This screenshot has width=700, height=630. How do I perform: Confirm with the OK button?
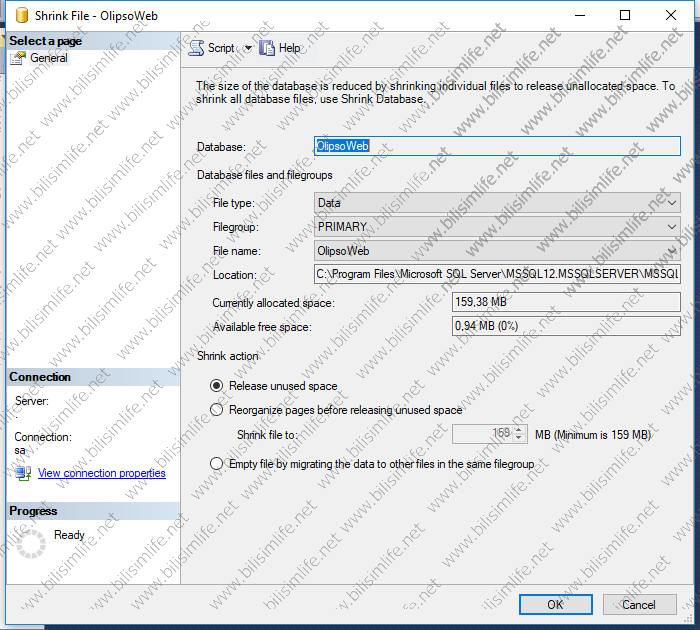pos(556,605)
